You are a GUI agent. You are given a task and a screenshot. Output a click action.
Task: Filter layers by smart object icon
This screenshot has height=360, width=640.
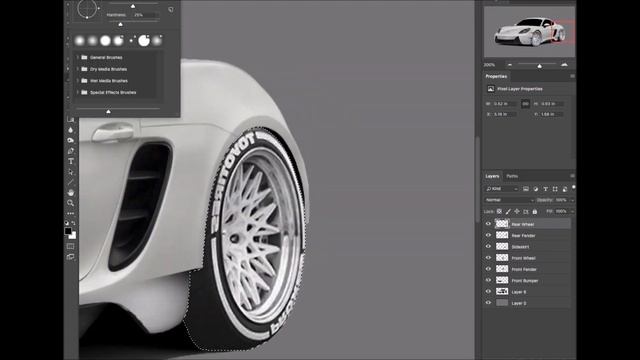565,189
